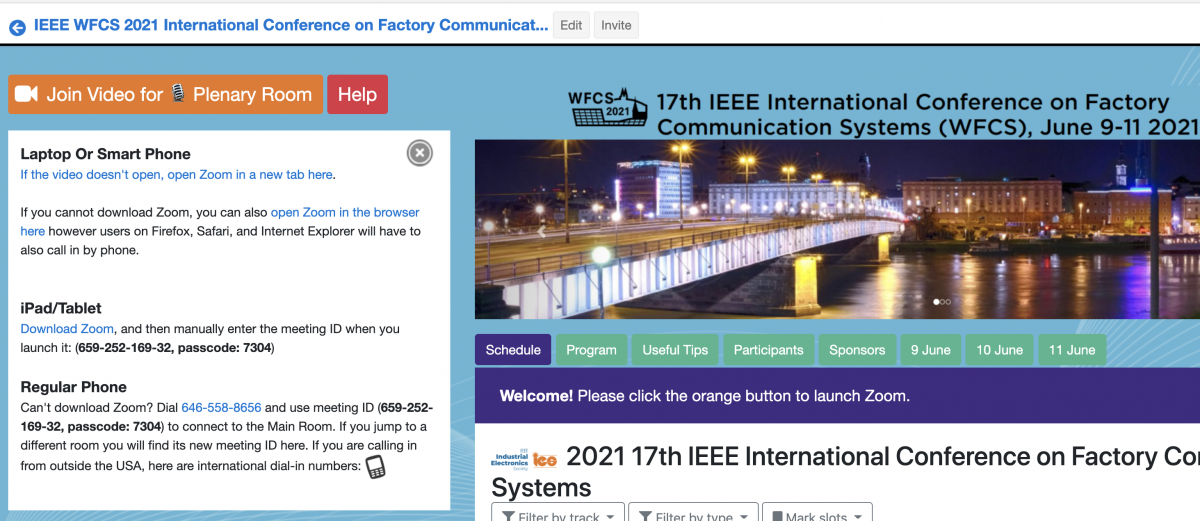Click the iPad/Tablet heading

[x=61, y=308]
